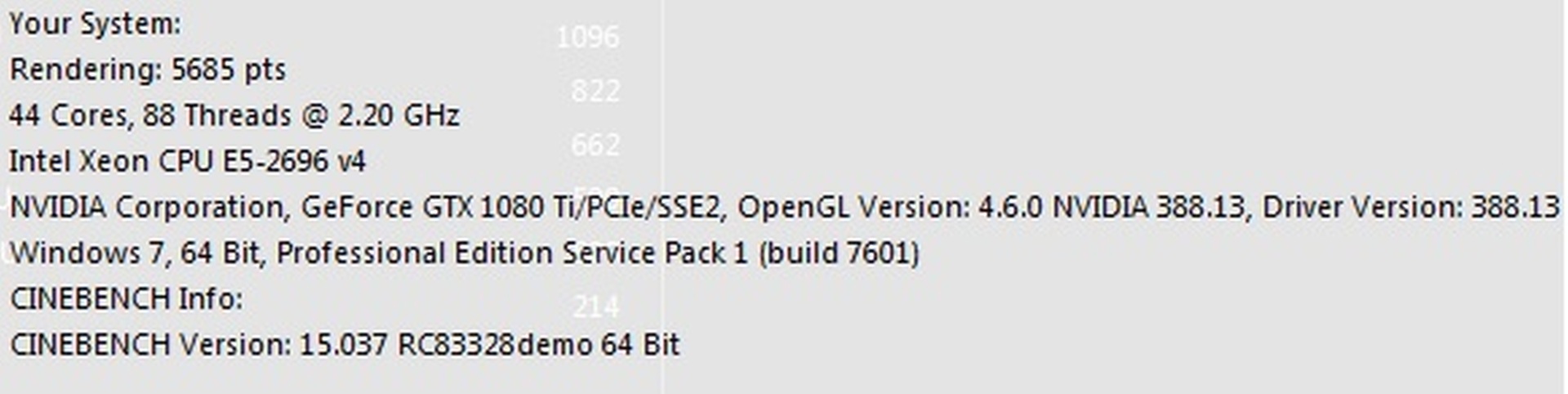Click the 'CINEBENCH Version: 15.037' line
Screen dimensions: 1568x394
[198, 345]
